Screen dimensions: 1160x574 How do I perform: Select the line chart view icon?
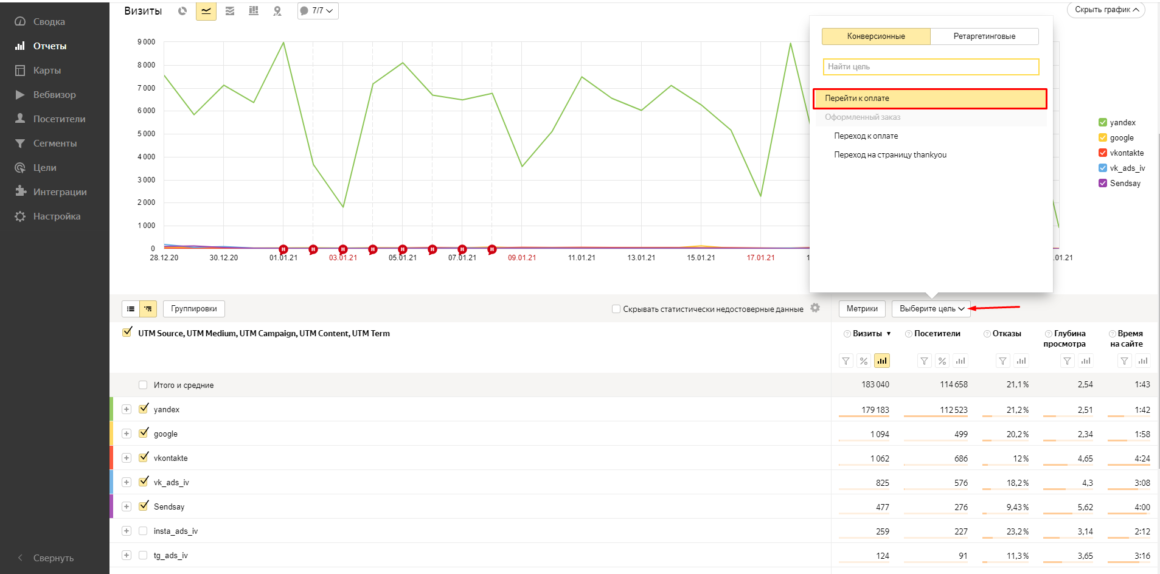pos(206,11)
